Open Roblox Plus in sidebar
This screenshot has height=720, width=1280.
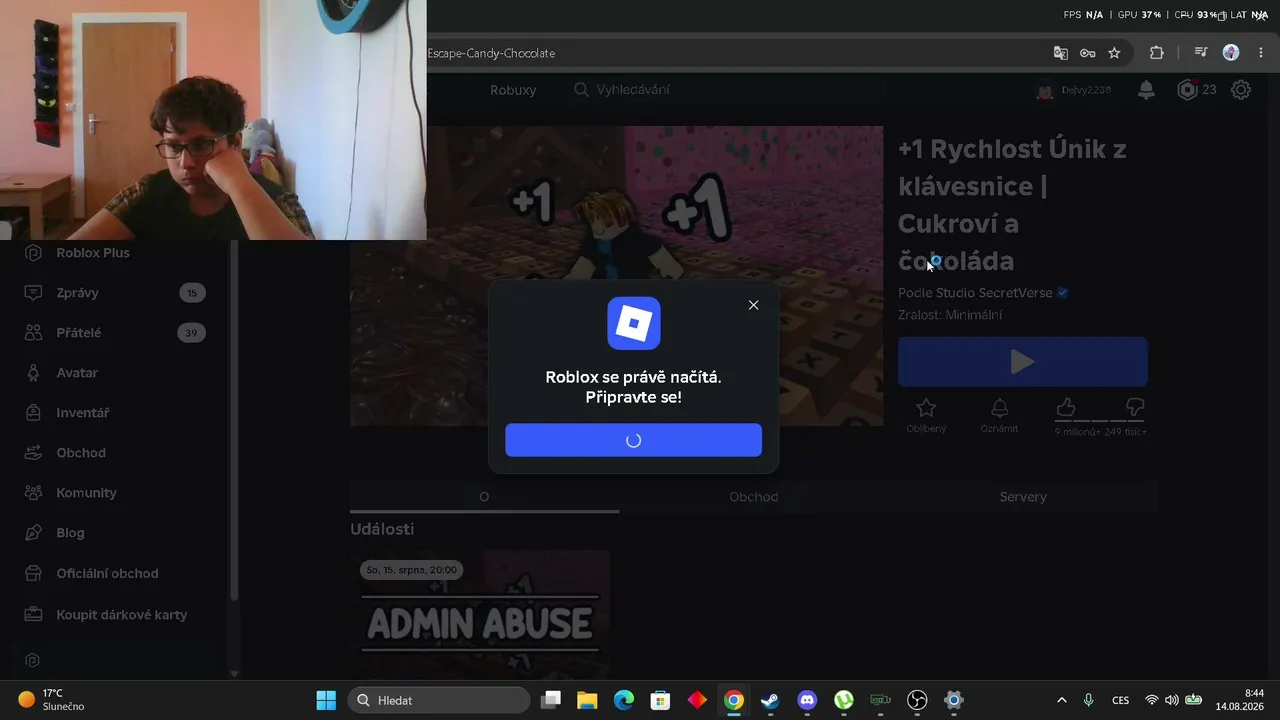coord(93,253)
